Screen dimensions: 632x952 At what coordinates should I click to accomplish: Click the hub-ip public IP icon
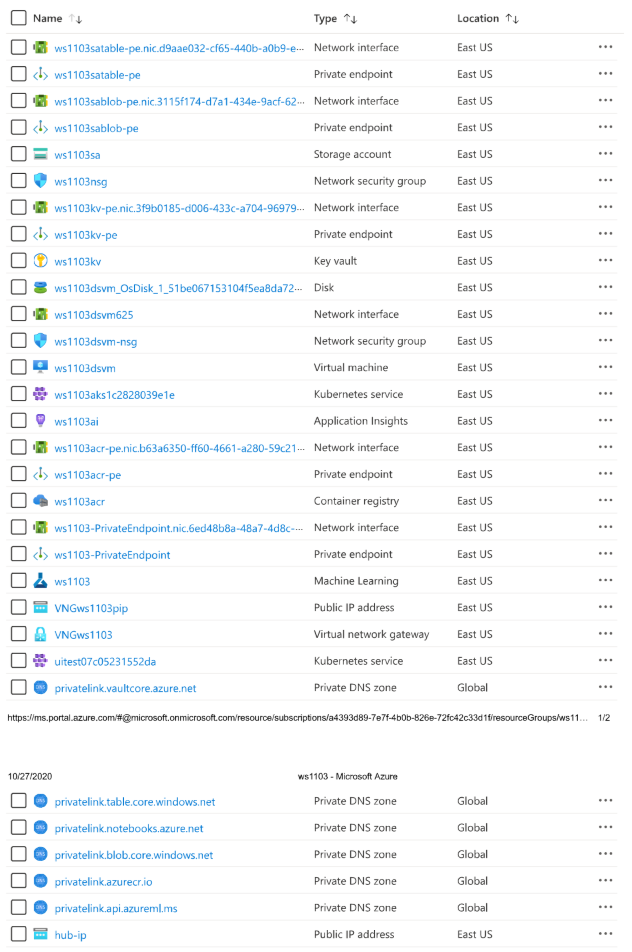pos(40,934)
